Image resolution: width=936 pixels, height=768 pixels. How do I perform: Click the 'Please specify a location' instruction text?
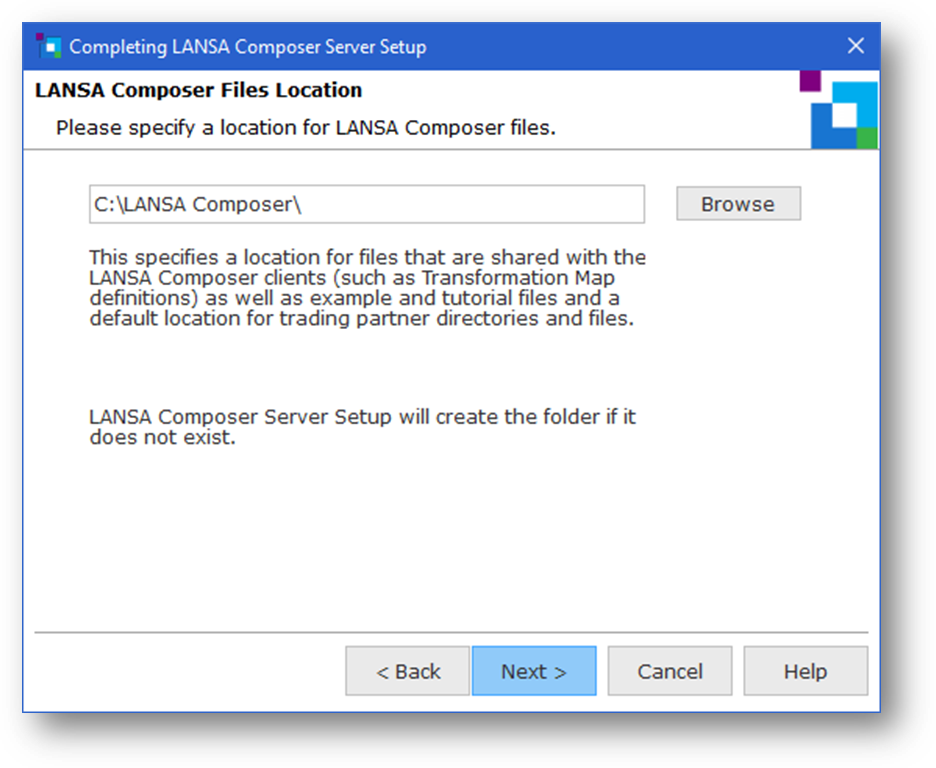pyautogui.click(x=305, y=128)
